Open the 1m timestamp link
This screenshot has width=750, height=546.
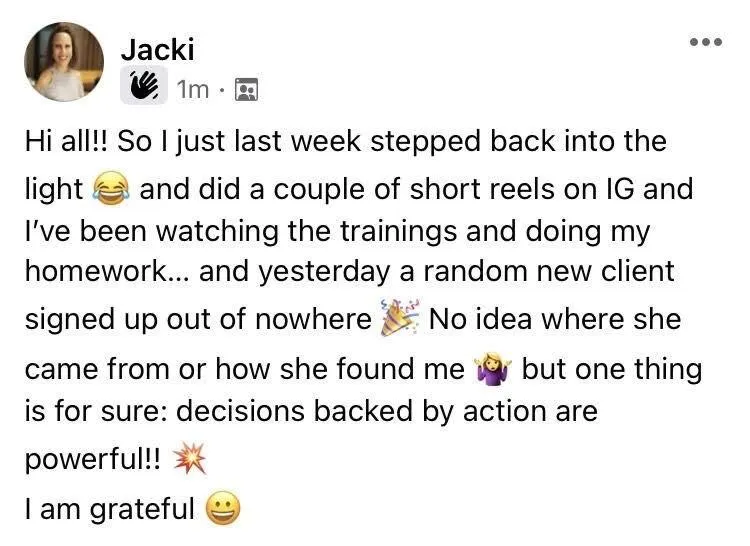tap(193, 89)
